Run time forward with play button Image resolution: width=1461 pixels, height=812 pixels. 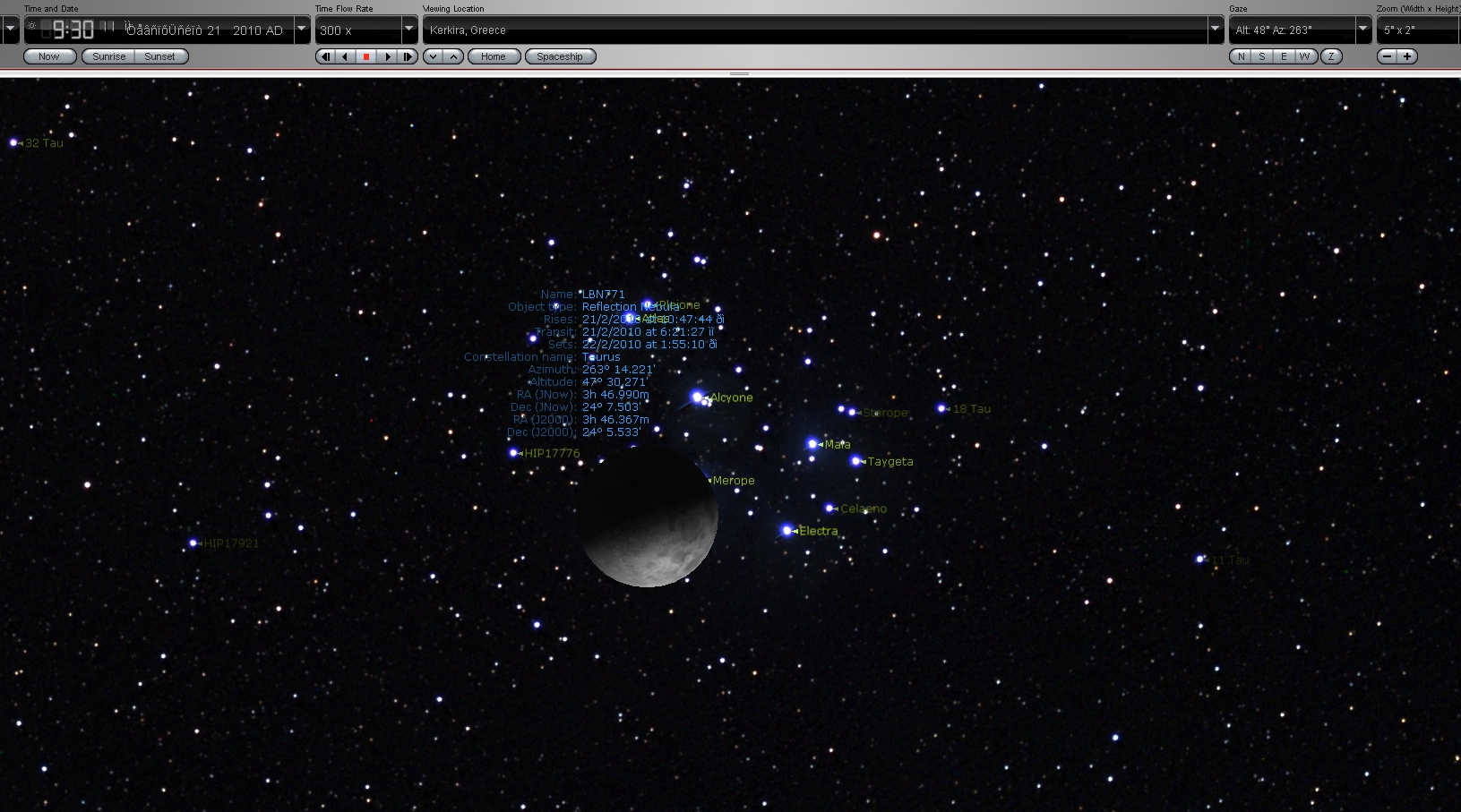(387, 56)
